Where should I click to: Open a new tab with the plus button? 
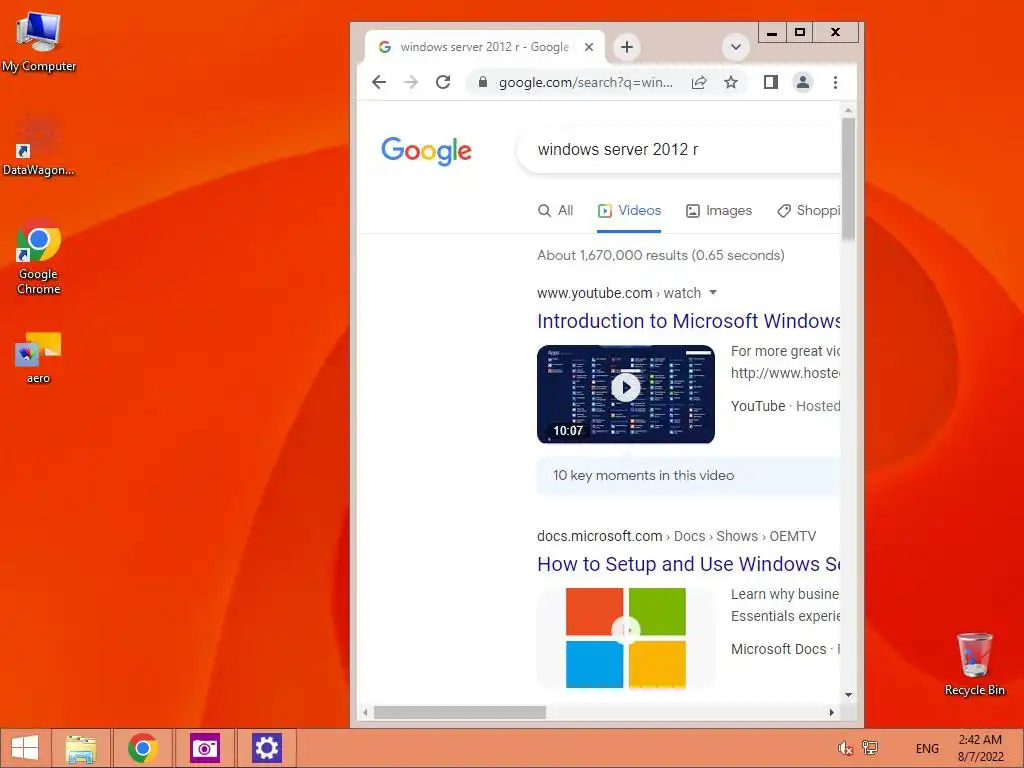pyautogui.click(x=627, y=47)
